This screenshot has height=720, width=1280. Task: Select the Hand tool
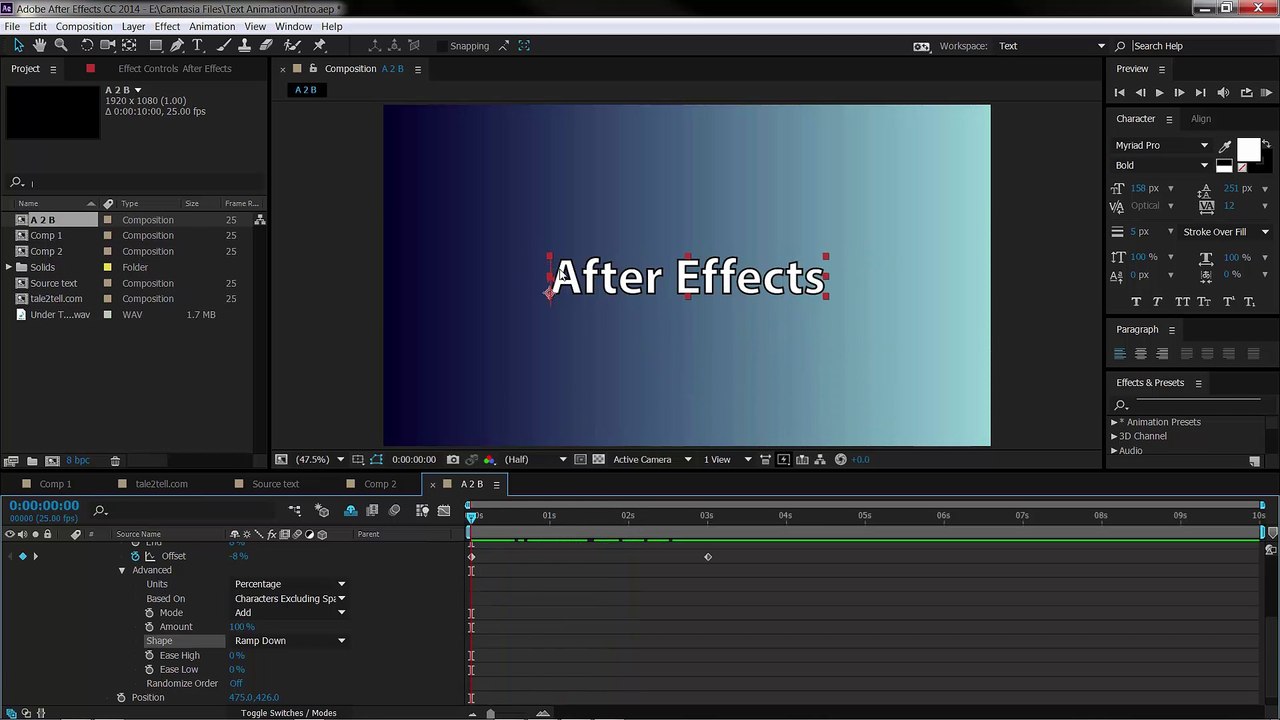40,45
